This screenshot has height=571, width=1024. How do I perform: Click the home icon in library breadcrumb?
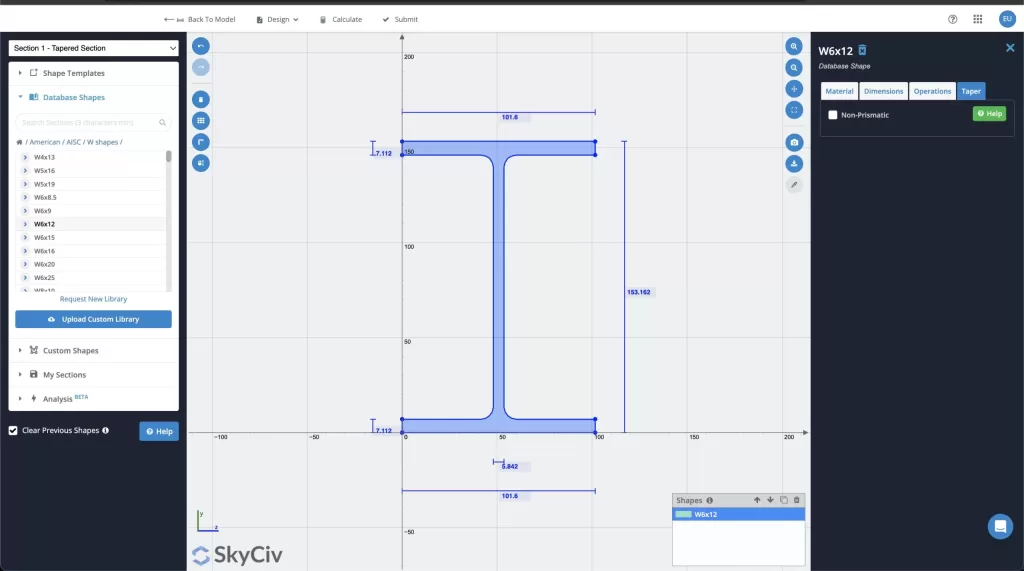coord(19,142)
